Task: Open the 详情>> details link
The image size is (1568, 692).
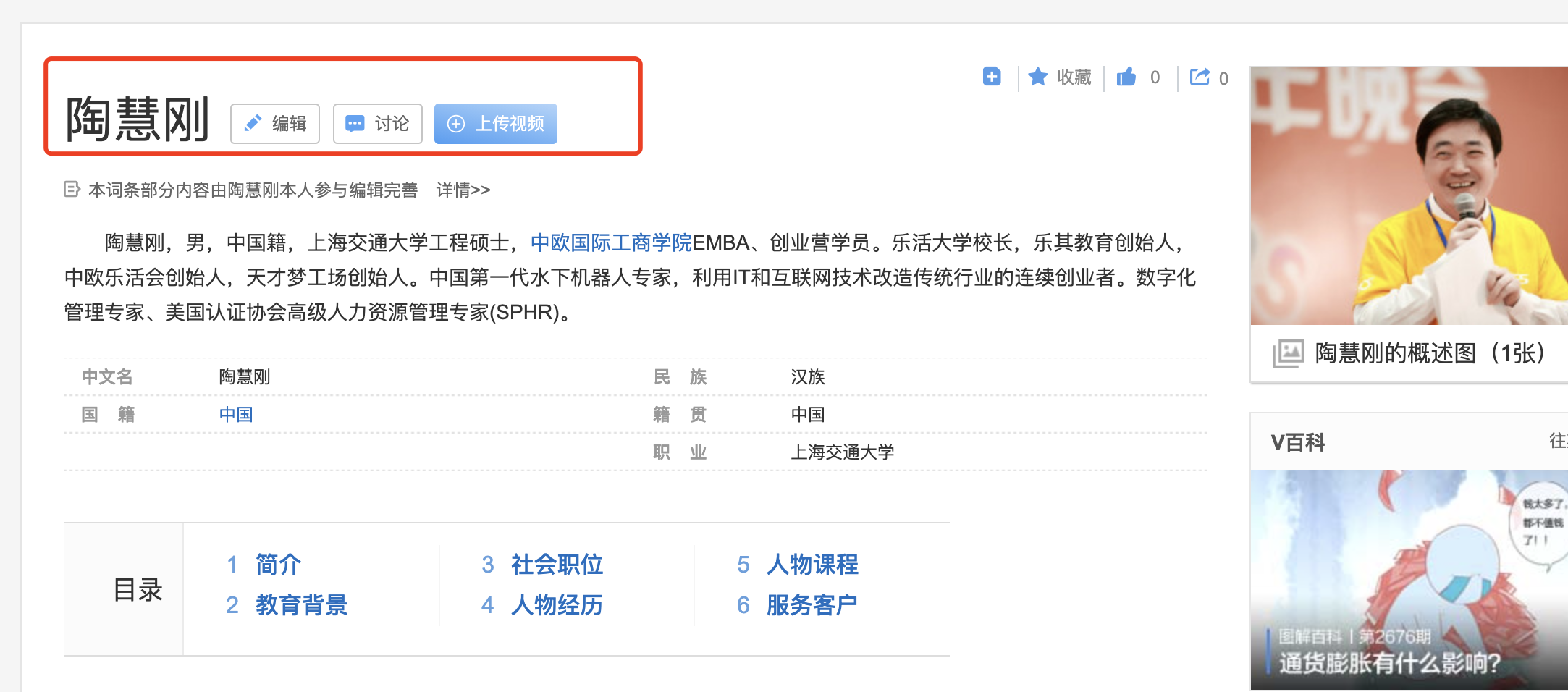Action: 463,190
